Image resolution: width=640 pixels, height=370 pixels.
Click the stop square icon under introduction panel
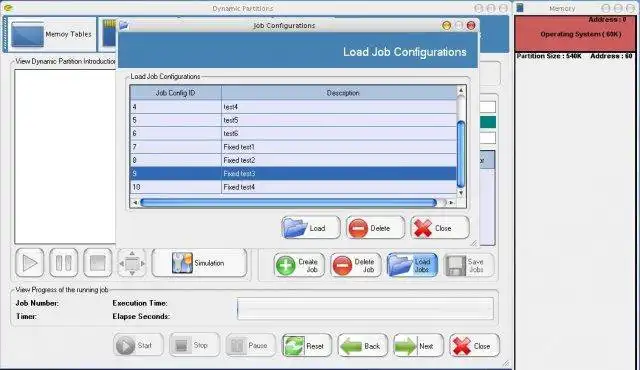98,263
